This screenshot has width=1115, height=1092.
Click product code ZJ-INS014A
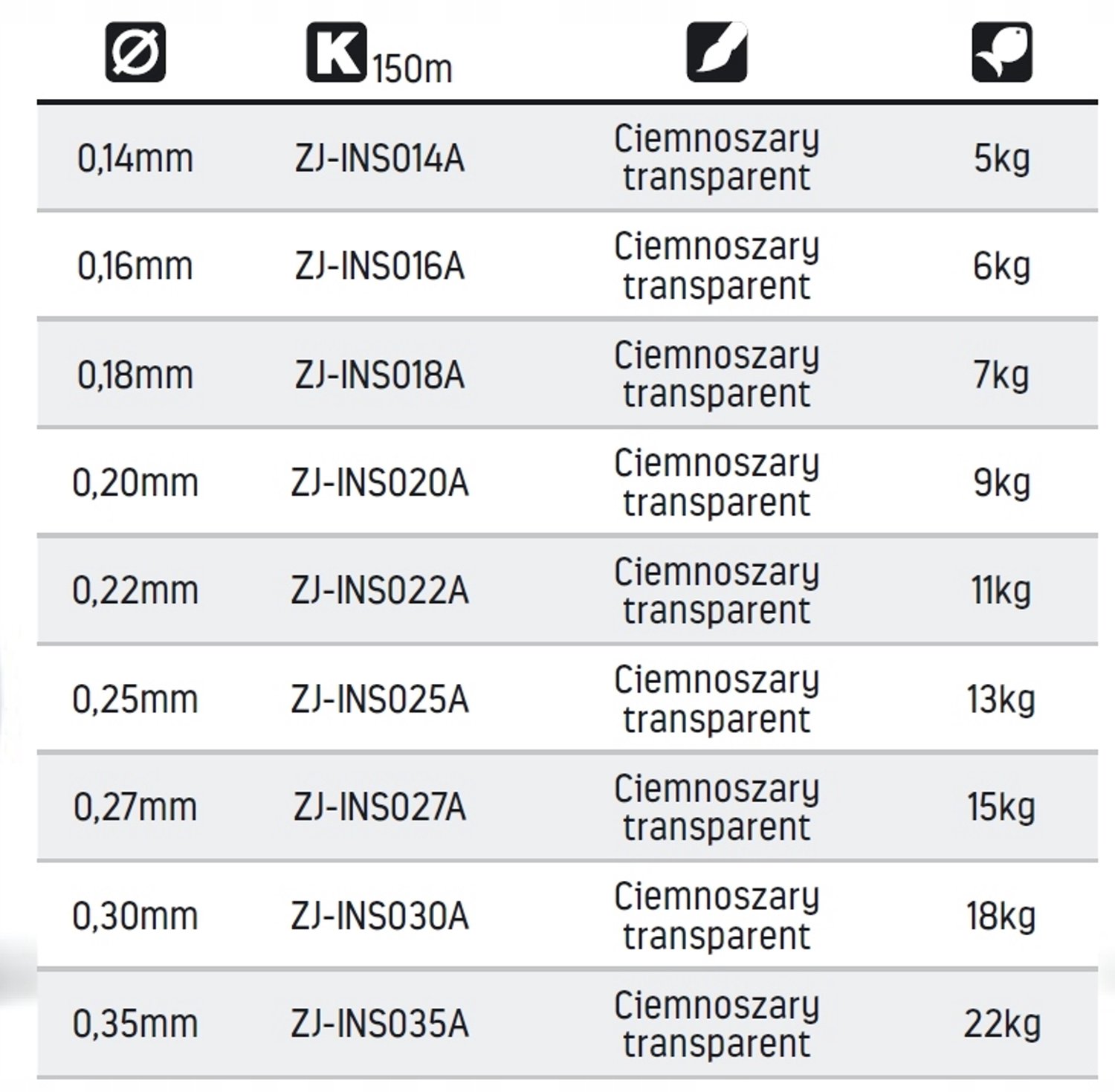380,158
